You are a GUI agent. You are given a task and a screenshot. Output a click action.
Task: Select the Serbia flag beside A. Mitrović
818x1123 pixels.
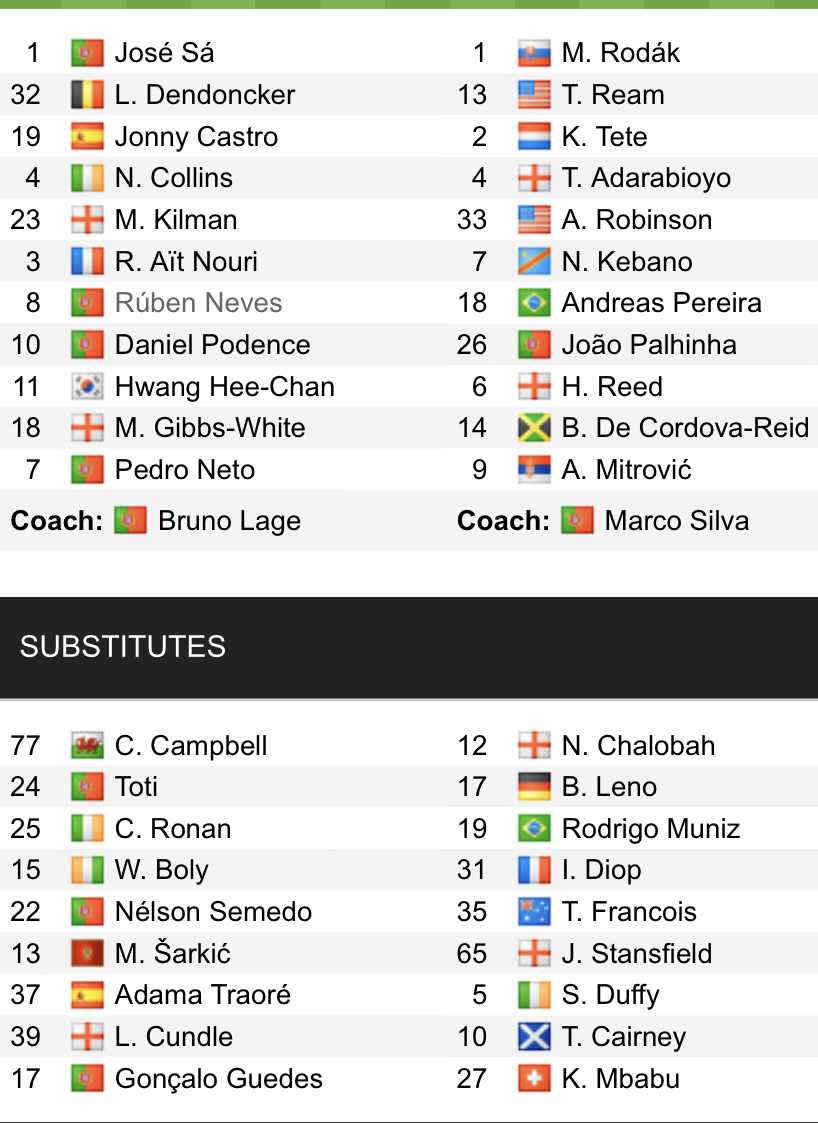click(534, 470)
